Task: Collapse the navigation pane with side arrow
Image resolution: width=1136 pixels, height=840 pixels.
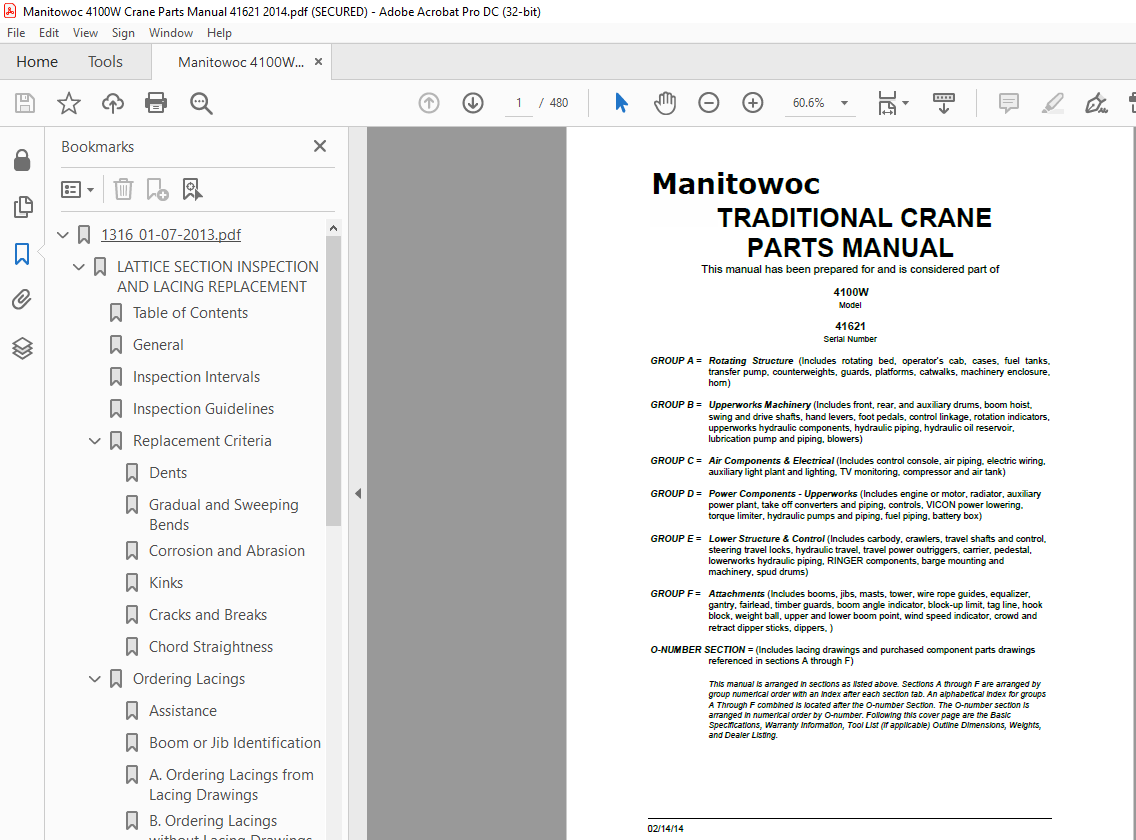Action: pos(358,494)
